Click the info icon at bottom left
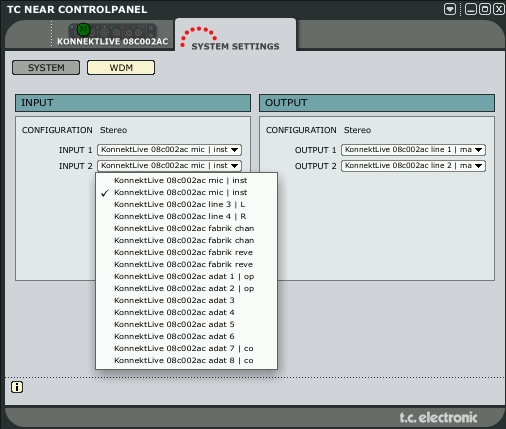 coord(17,387)
